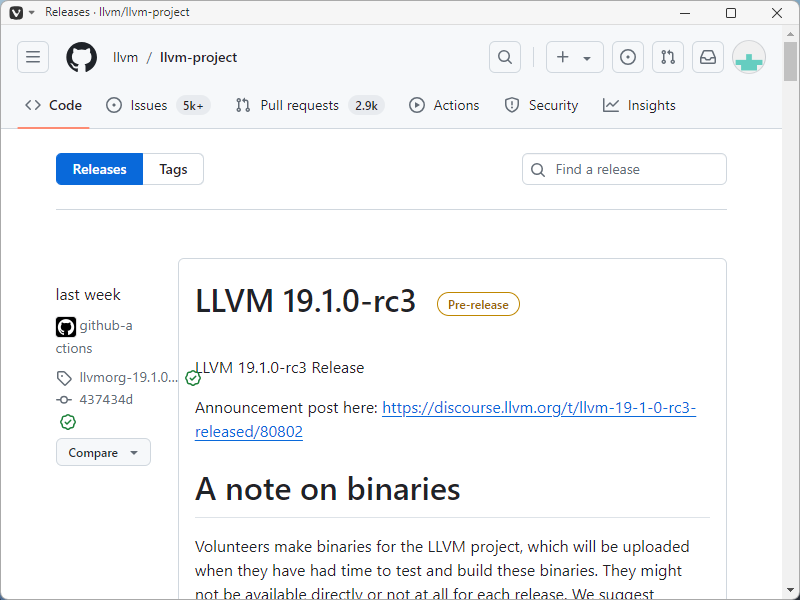Click the green verified check beside tag
The width and height of the screenshot is (800, 600).
click(x=193, y=378)
